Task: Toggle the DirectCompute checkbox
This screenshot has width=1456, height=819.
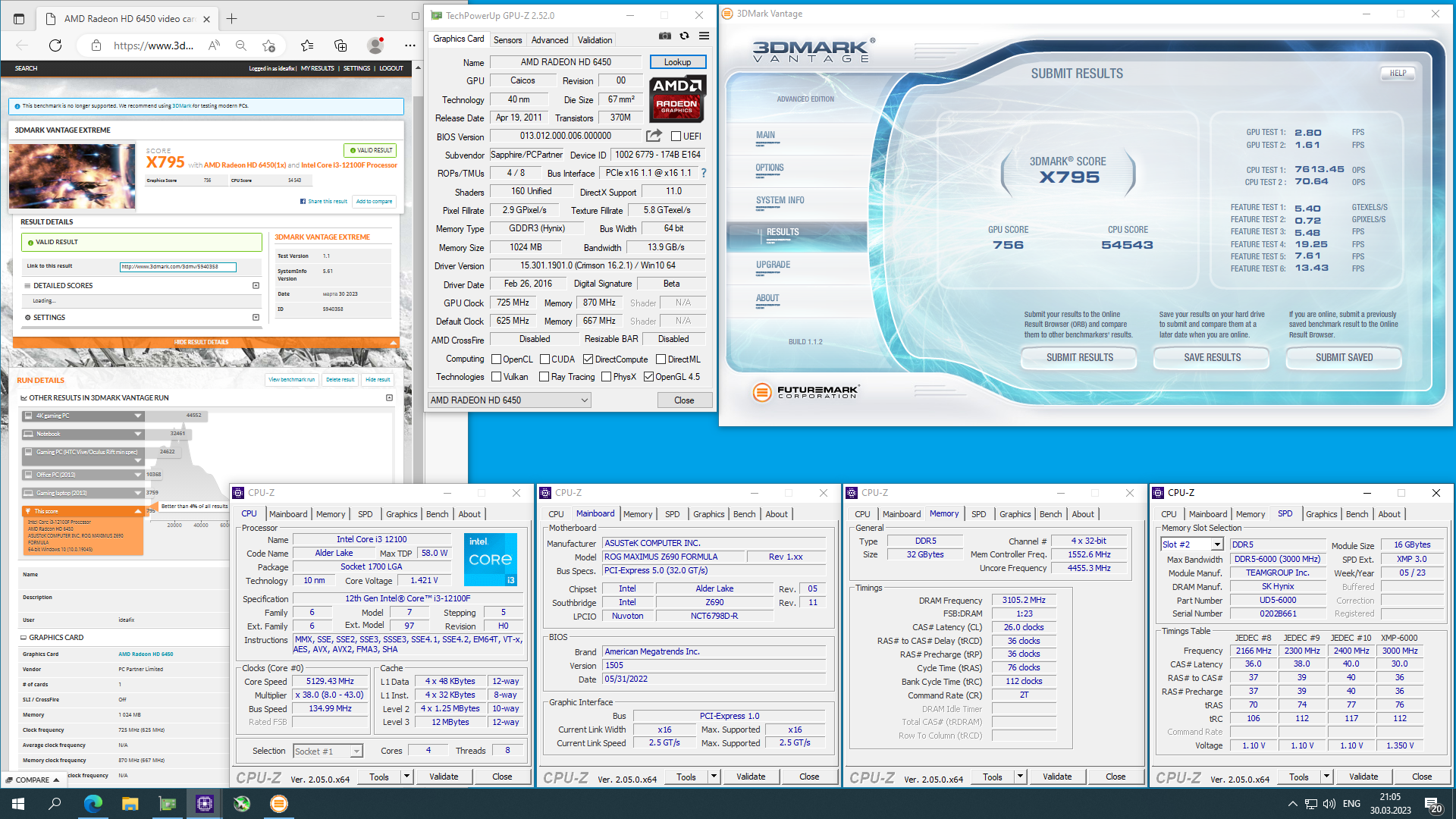Action: click(588, 359)
